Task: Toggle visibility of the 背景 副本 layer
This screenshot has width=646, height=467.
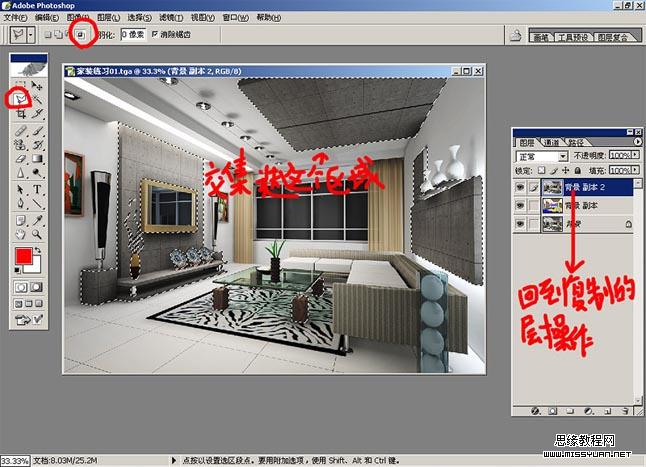Action: coord(519,206)
